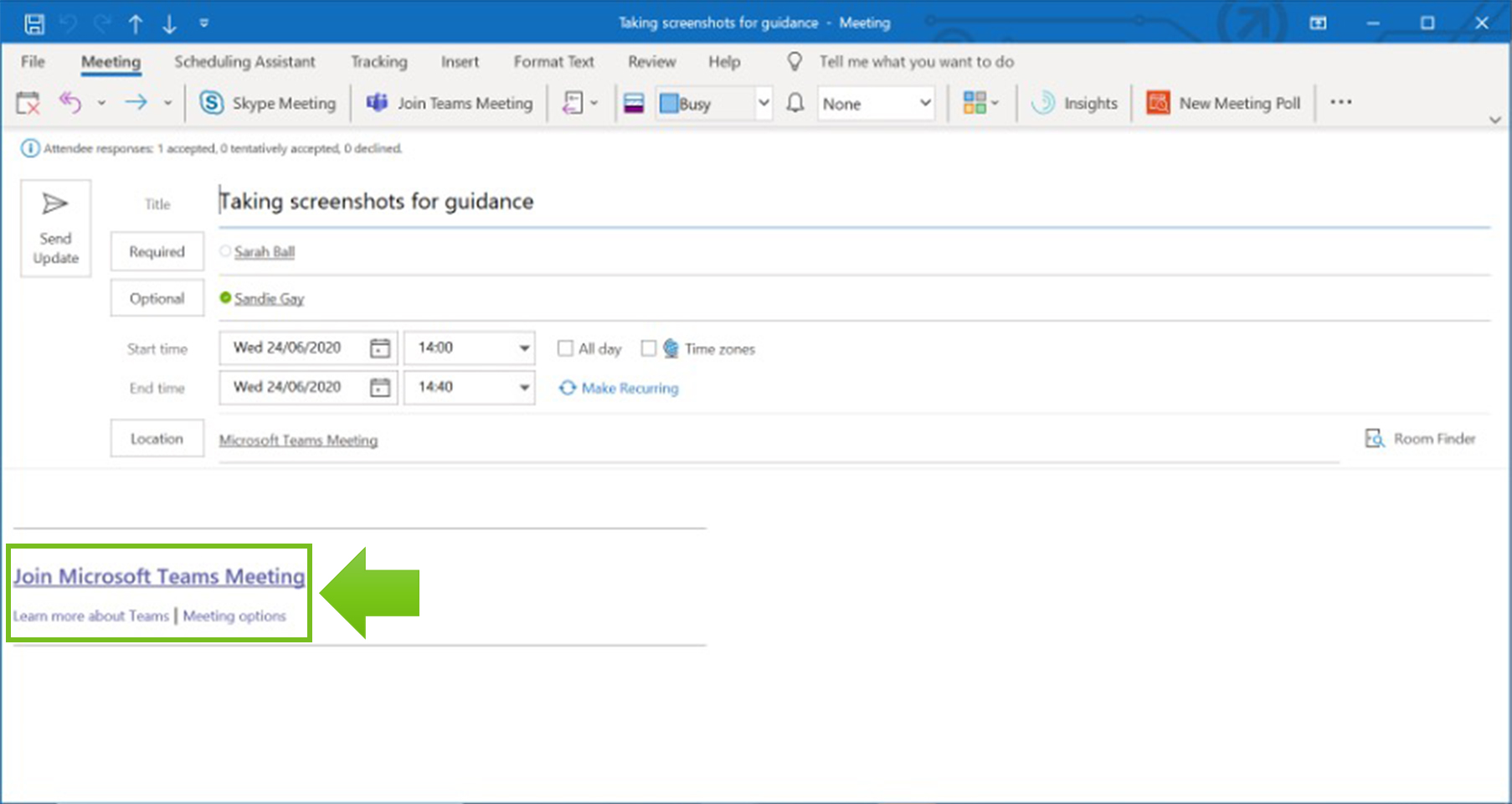
Task: Click the Insights button
Action: tap(1074, 103)
